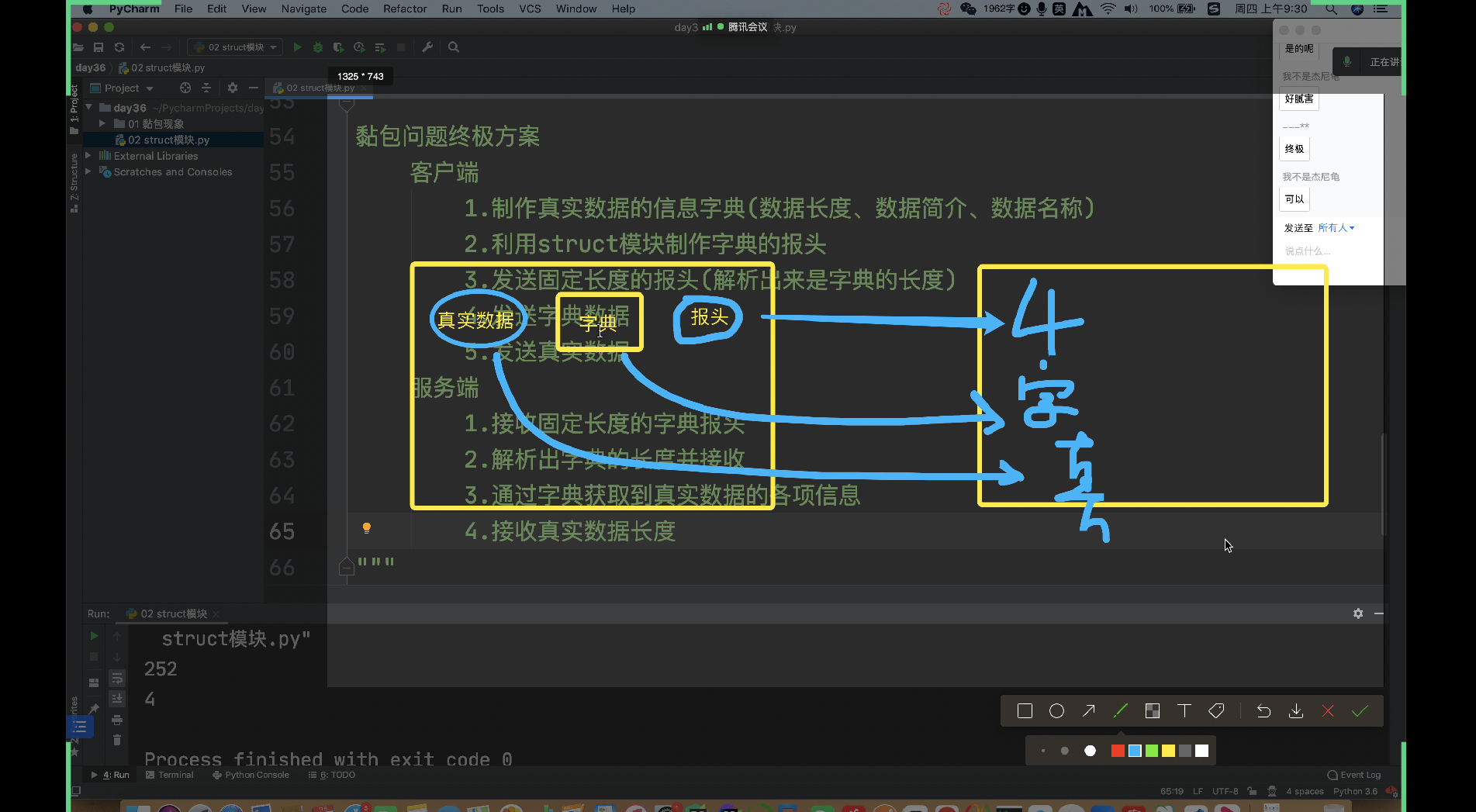Open file with the folder icon
This screenshot has height=812, width=1476.
(78, 47)
